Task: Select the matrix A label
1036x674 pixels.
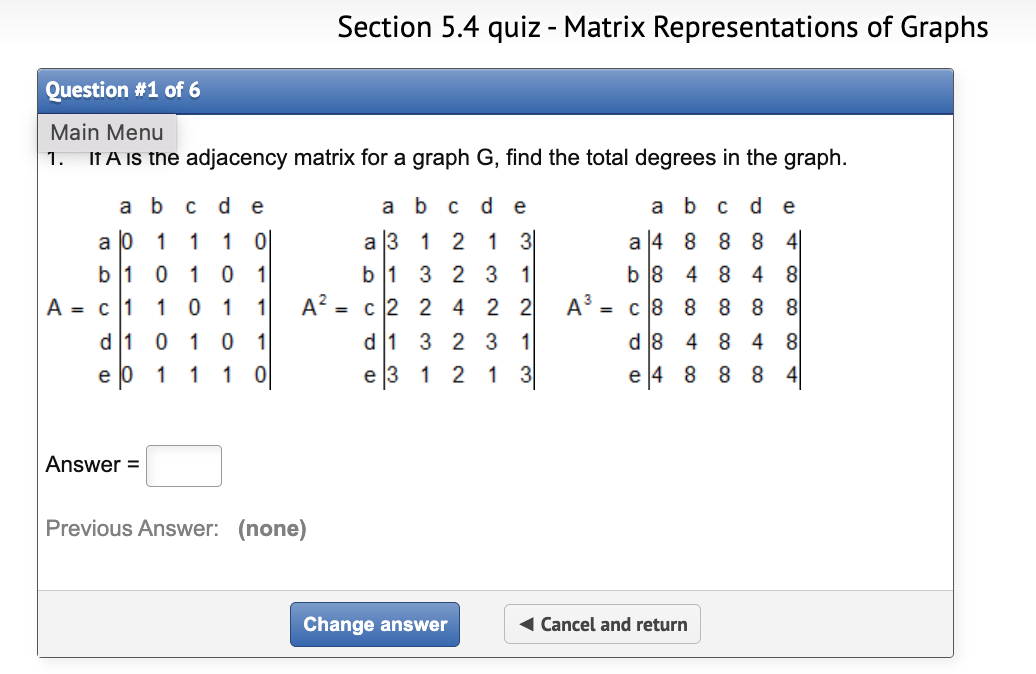Action: pyautogui.click(x=56, y=308)
